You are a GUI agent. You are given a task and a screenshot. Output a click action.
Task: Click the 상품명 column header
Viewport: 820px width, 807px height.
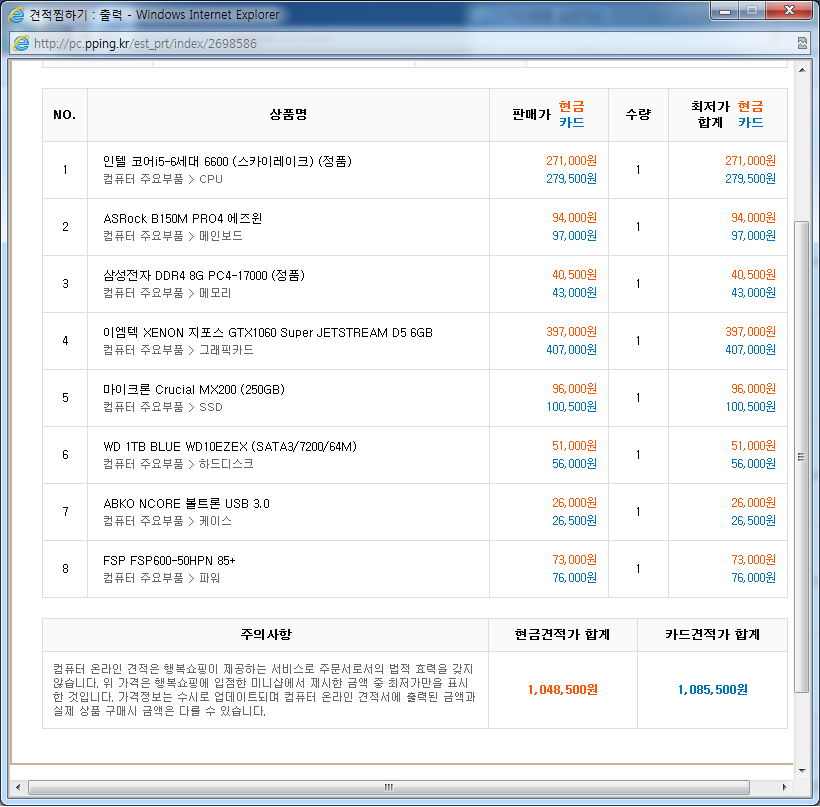(288, 115)
